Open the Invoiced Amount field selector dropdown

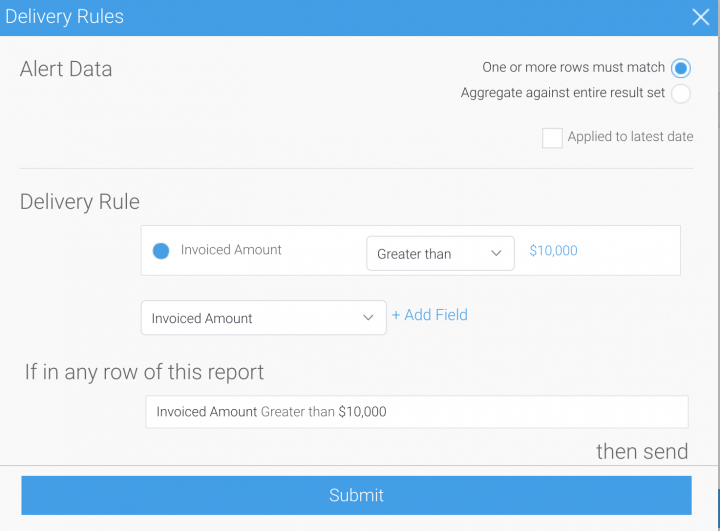[x=263, y=318]
